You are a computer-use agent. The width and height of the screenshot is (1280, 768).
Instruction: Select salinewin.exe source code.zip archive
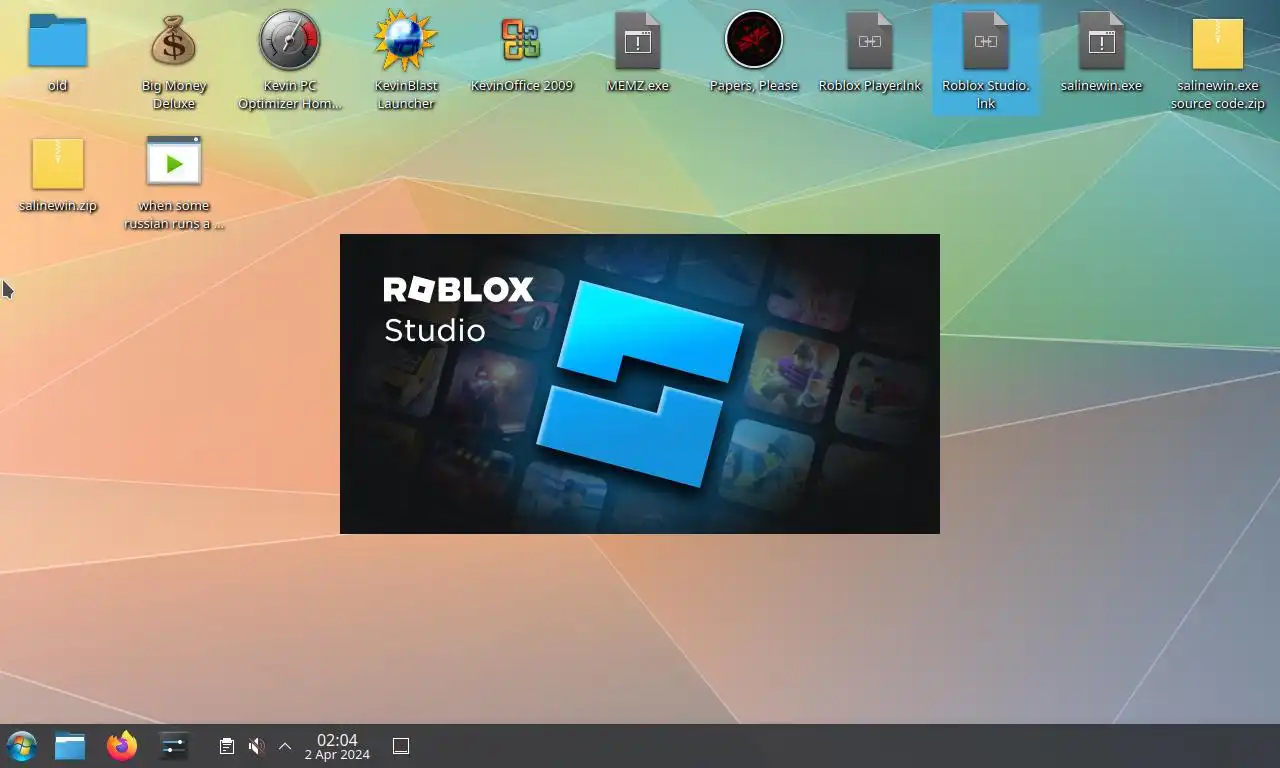click(x=1217, y=42)
